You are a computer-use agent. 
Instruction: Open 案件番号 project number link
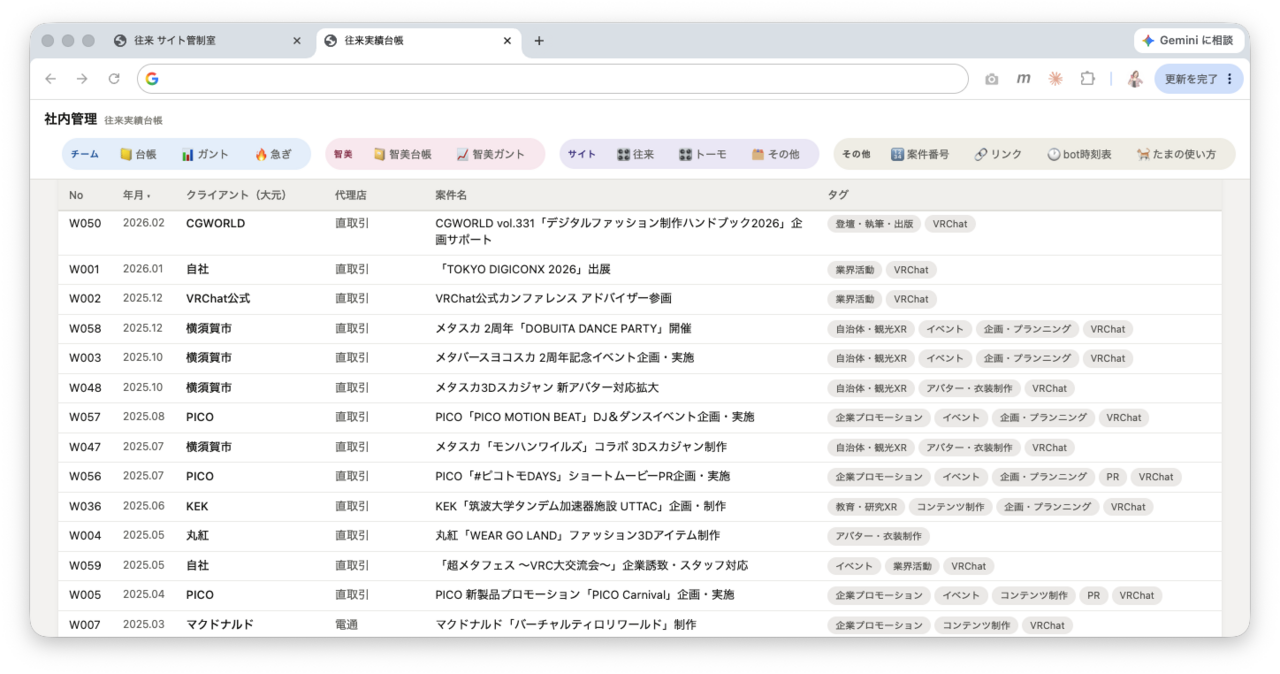pos(920,154)
